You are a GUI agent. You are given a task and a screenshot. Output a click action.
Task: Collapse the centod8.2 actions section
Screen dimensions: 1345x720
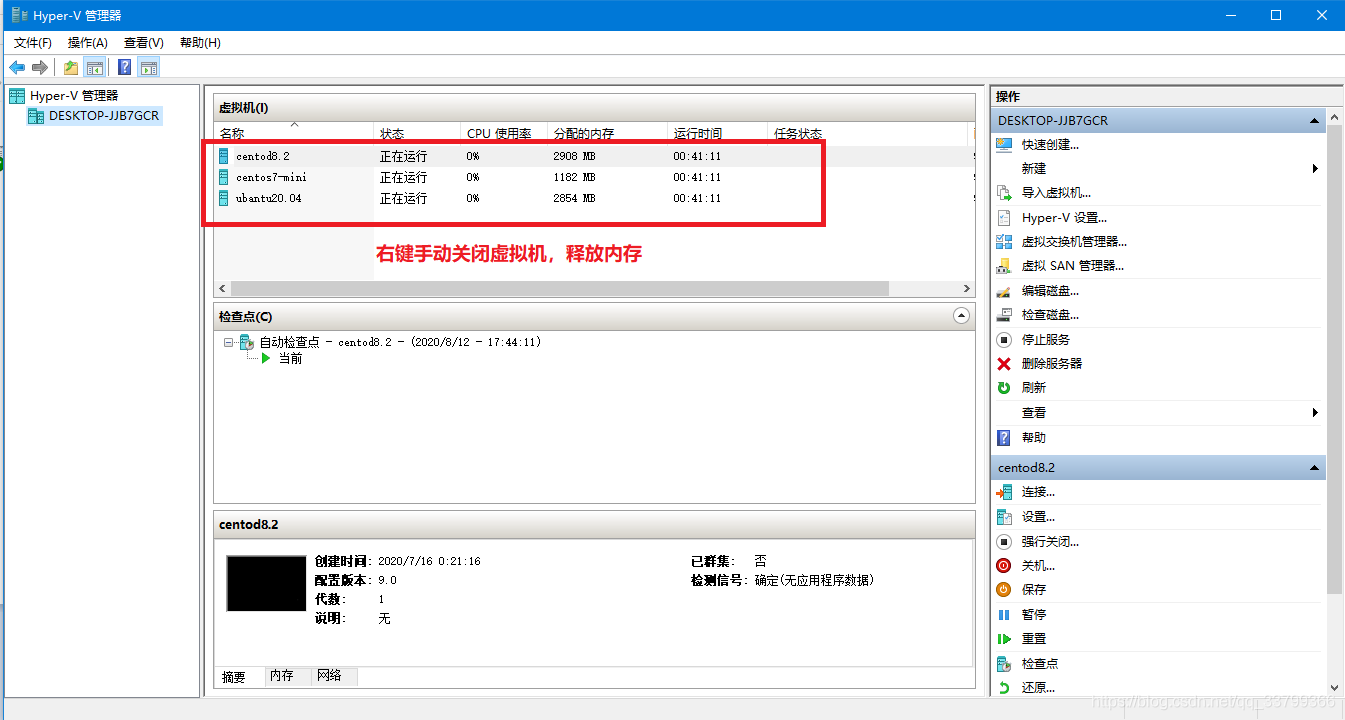coord(1315,468)
